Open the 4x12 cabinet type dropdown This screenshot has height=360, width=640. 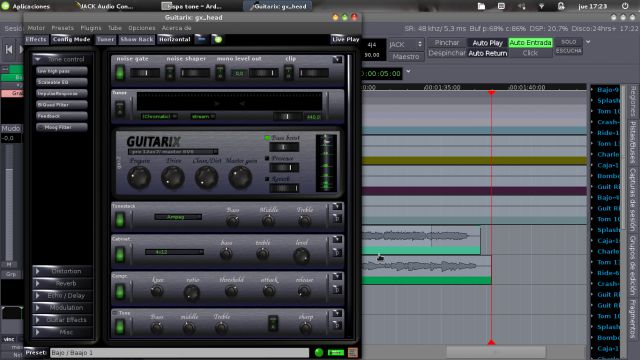(x=174, y=252)
